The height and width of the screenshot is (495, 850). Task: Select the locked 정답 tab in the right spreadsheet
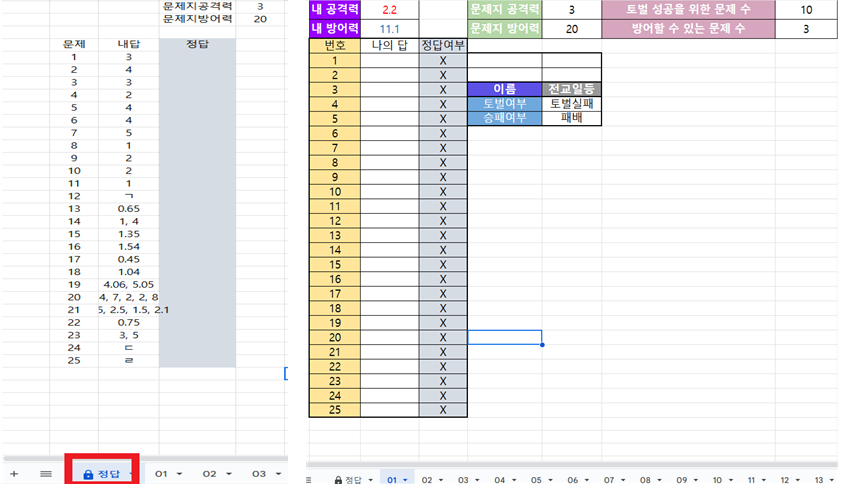[348, 480]
